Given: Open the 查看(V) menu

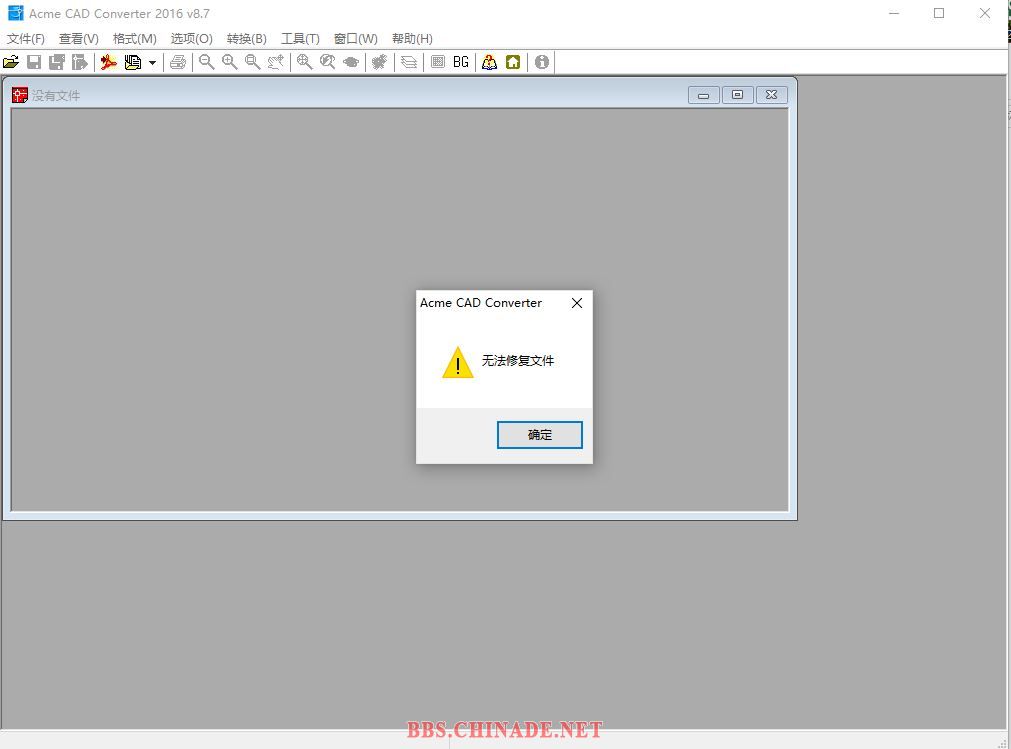Looking at the screenshot, I should click(x=79, y=39).
